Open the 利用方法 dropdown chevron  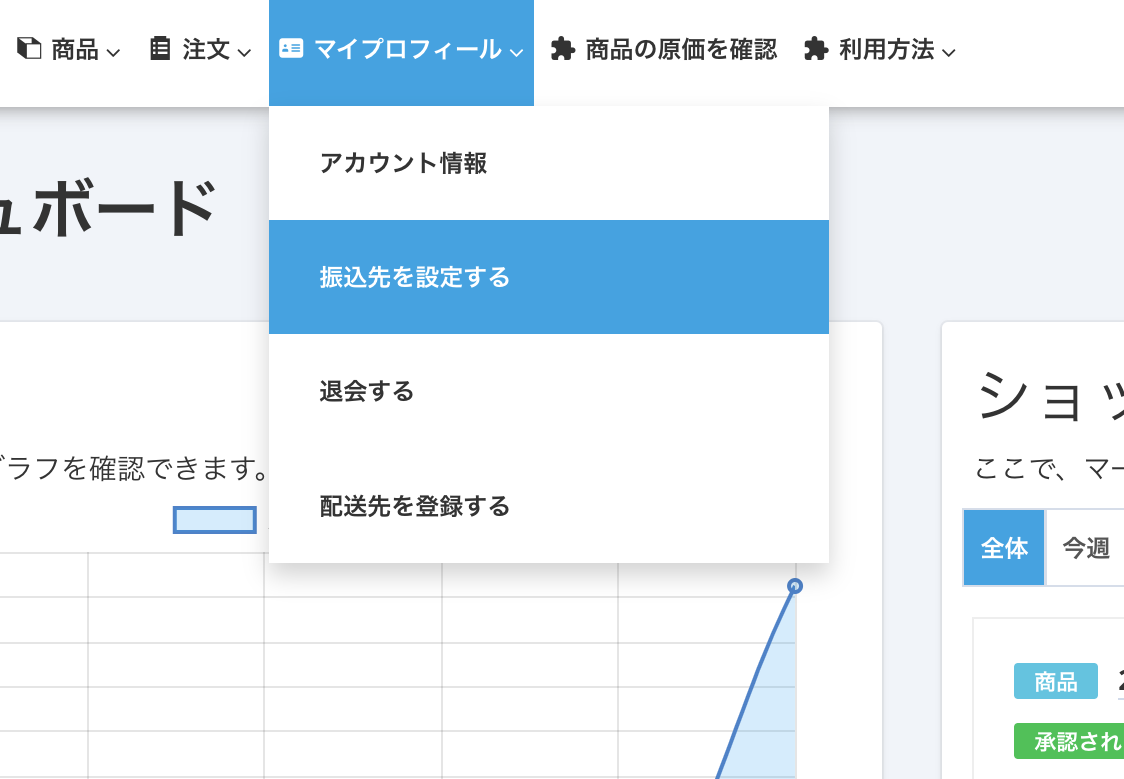click(948, 52)
